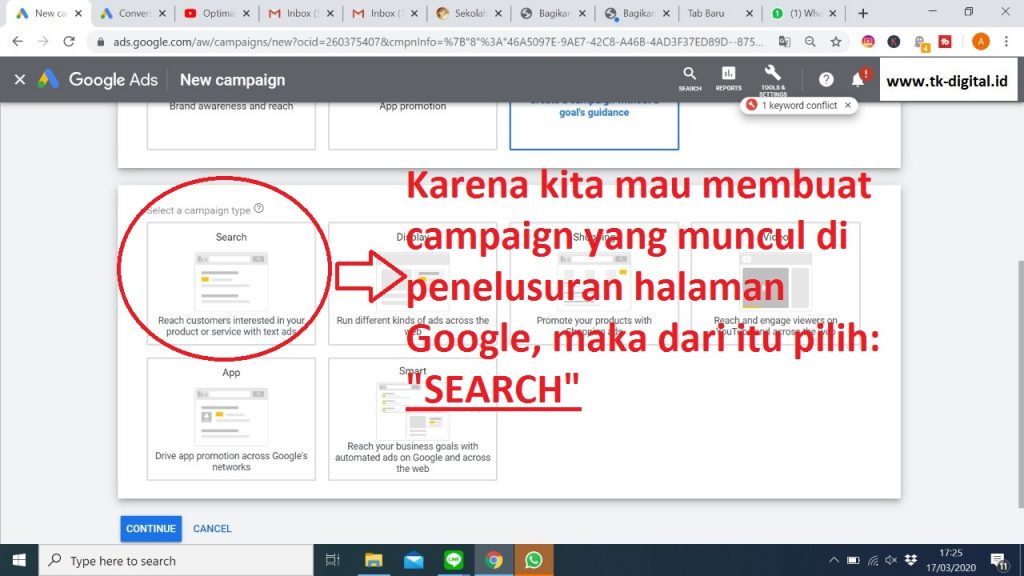Viewport: 1024px width, 576px height.
Task: Open the Search icon in Google Ads header
Action: click(x=690, y=78)
